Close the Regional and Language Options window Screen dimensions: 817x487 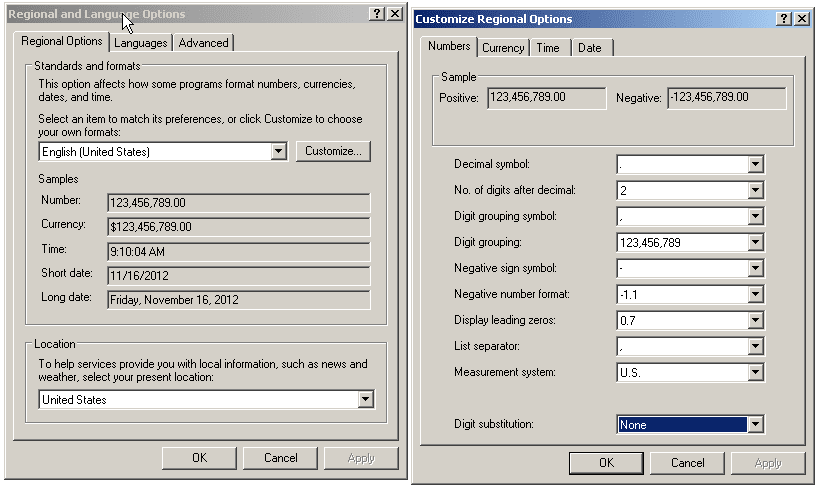[395, 14]
